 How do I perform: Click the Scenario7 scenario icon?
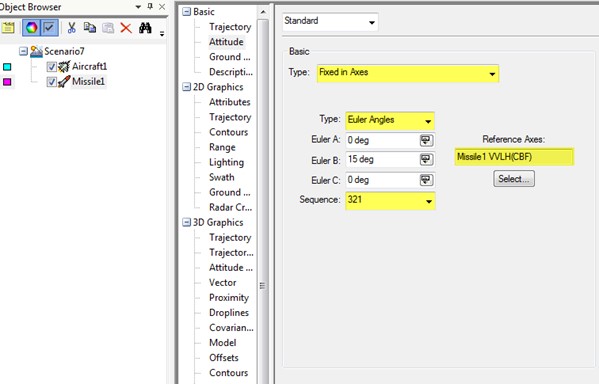(x=36, y=51)
